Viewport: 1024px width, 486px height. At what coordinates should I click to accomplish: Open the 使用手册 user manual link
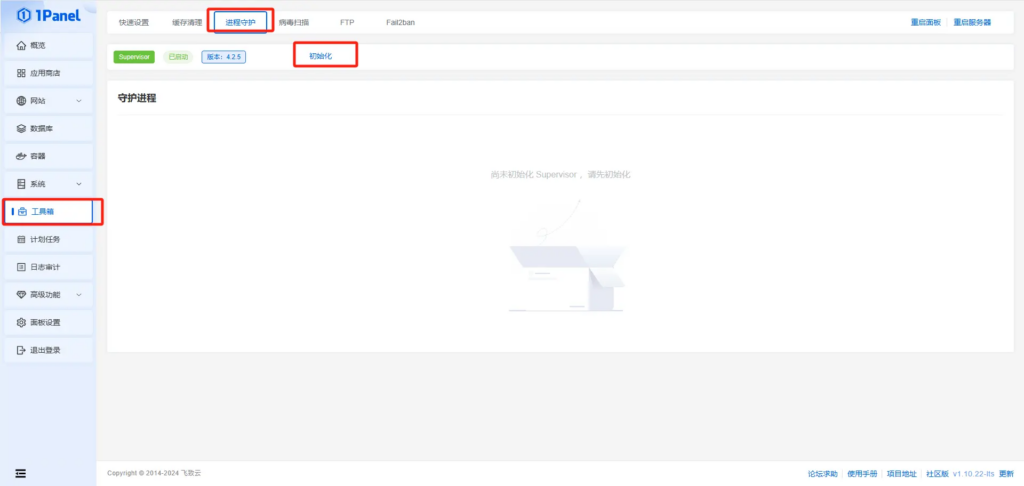coord(862,473)
